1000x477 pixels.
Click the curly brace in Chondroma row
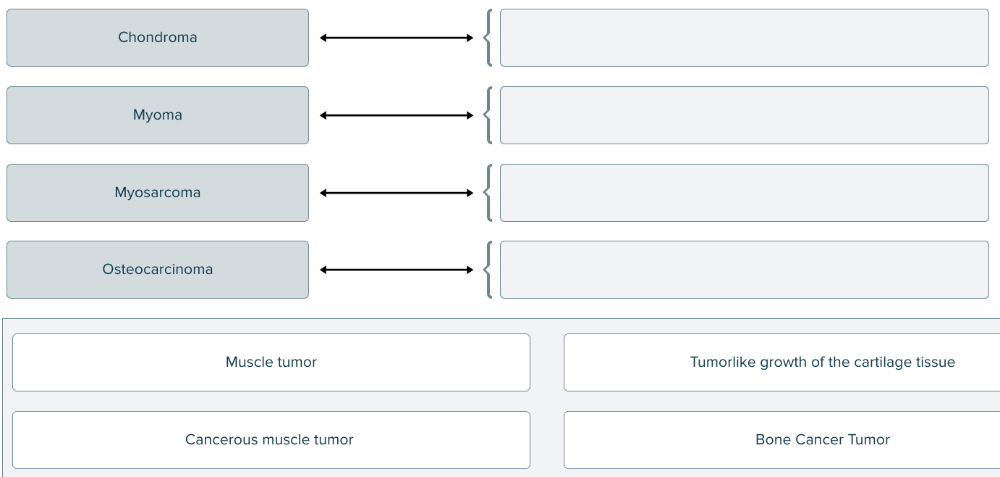click(487, 38)
